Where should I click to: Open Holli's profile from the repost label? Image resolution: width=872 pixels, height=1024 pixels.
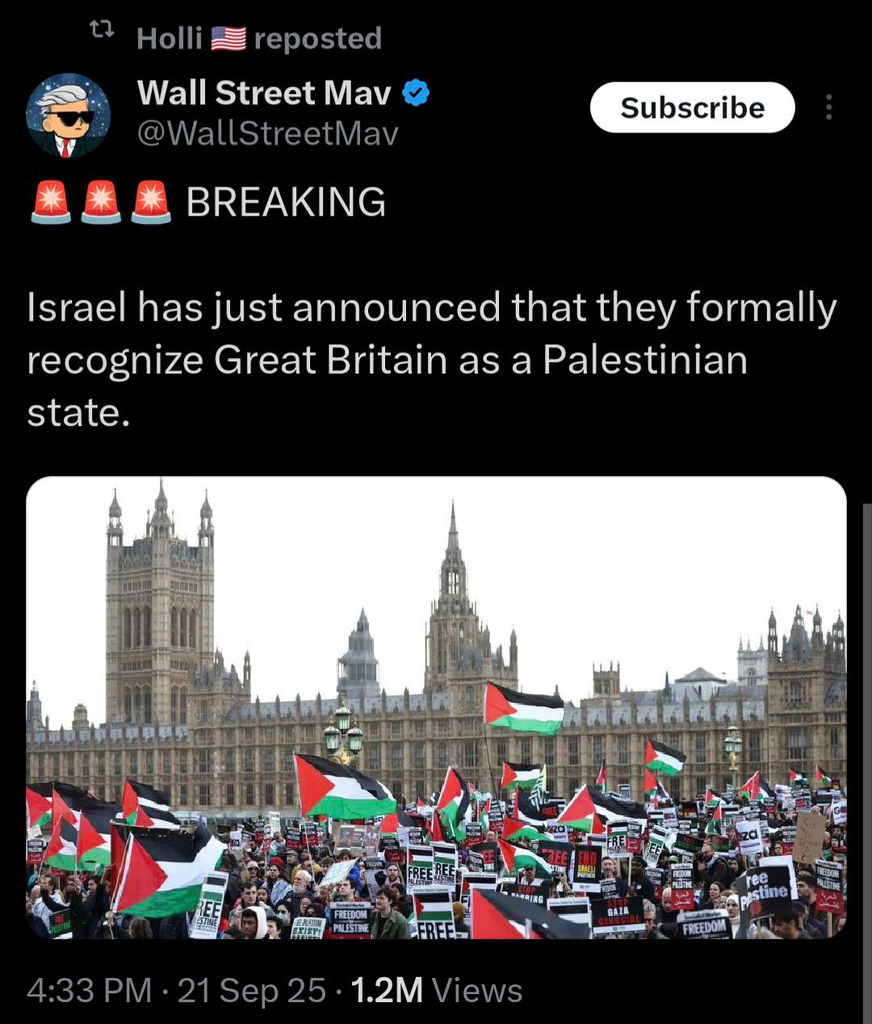point(169,39)
